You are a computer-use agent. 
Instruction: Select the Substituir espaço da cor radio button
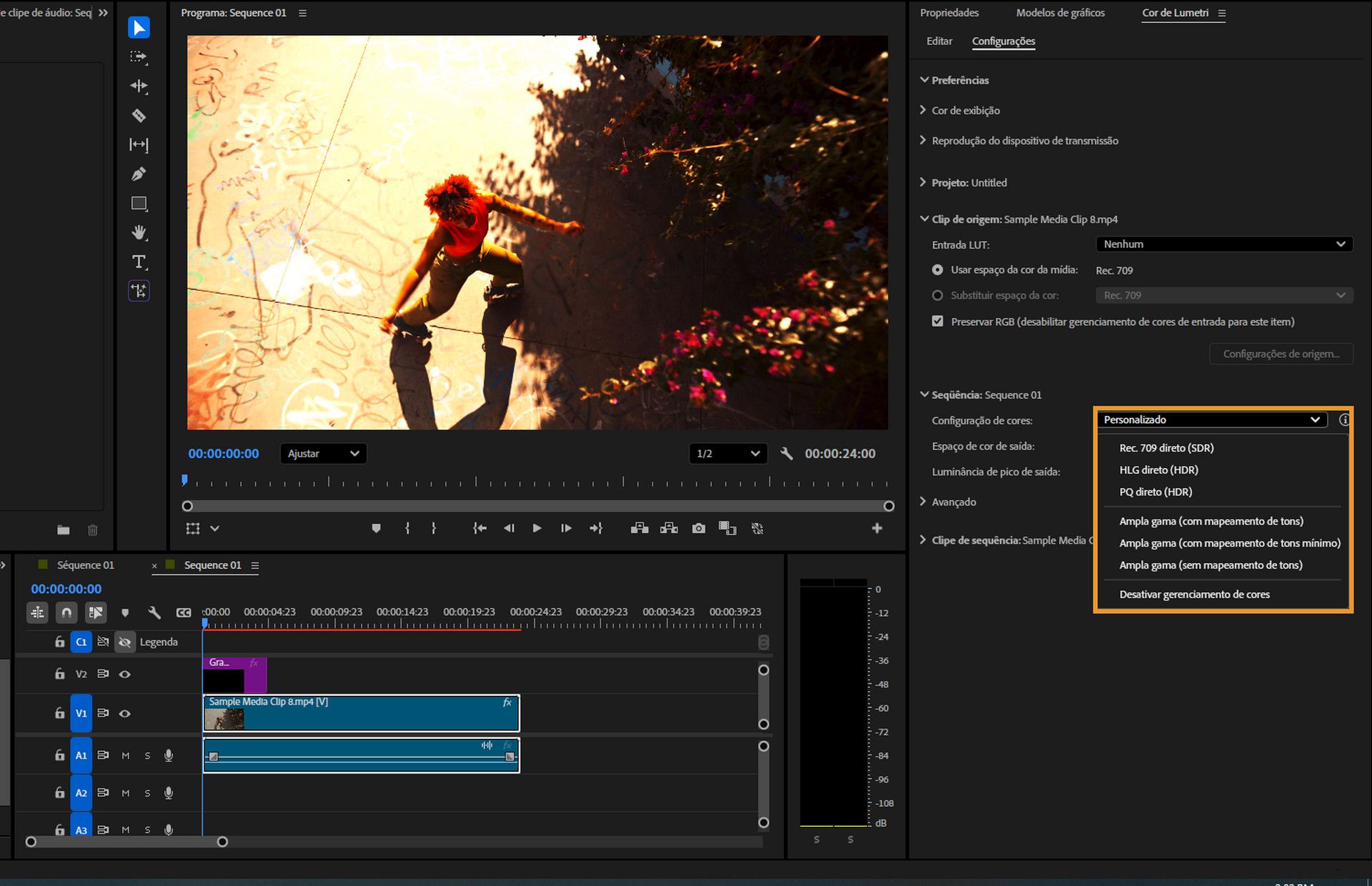[938, 295]
